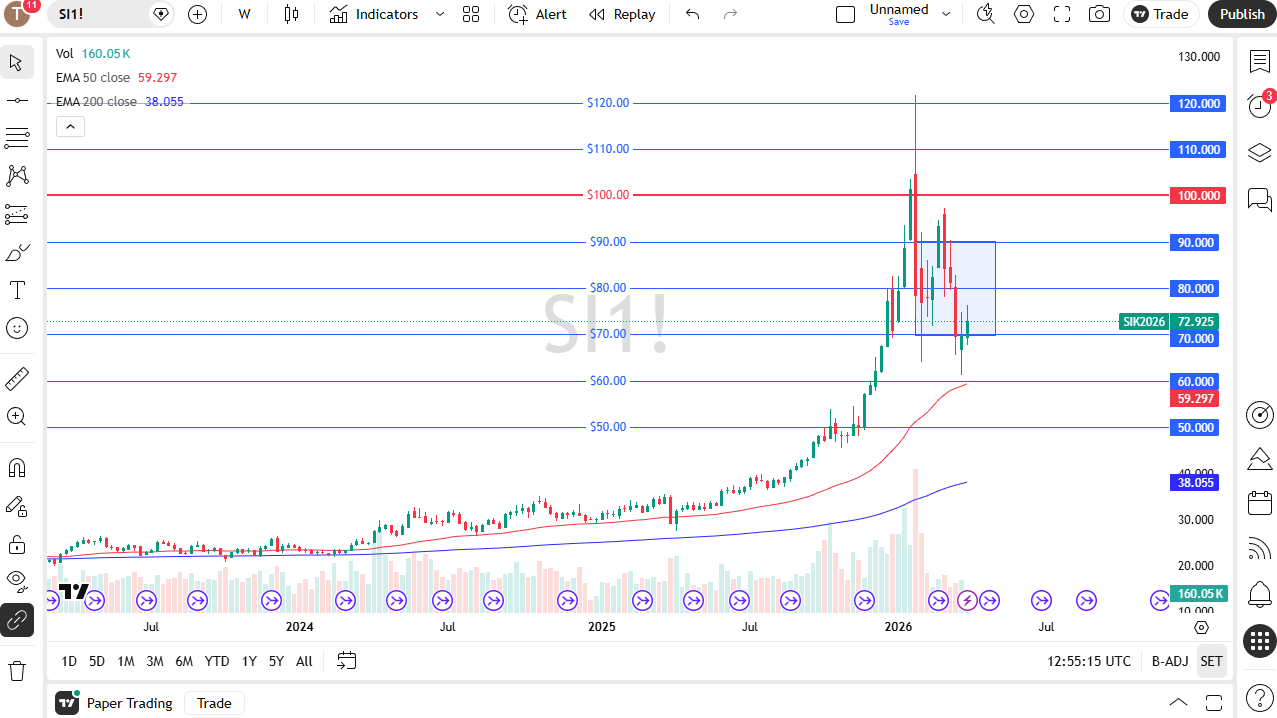Open the symbol search box SI1!
Viewport: 1277px width, 718px height.
point(98,14)
